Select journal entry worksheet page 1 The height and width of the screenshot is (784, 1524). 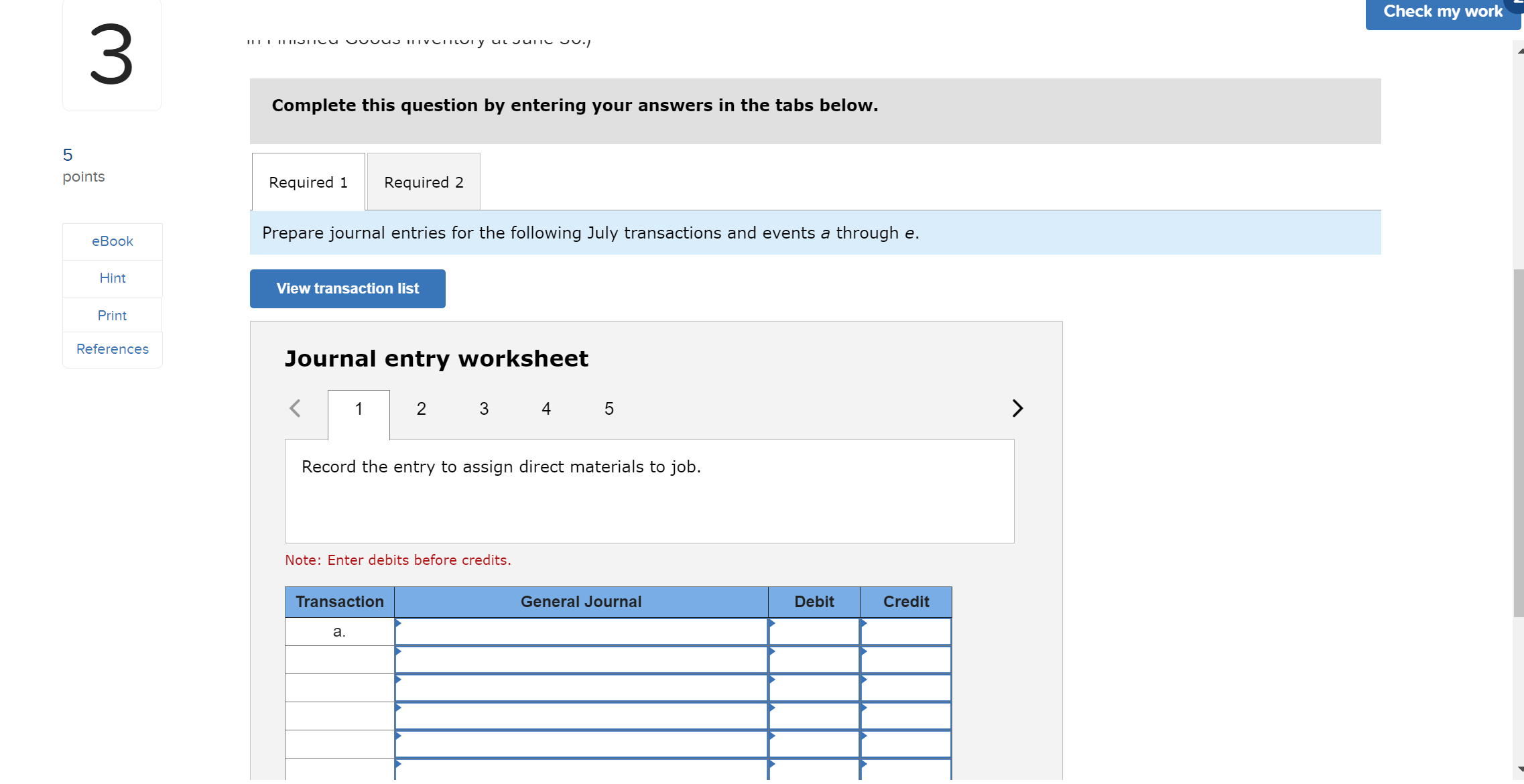(x=357, y=408)
